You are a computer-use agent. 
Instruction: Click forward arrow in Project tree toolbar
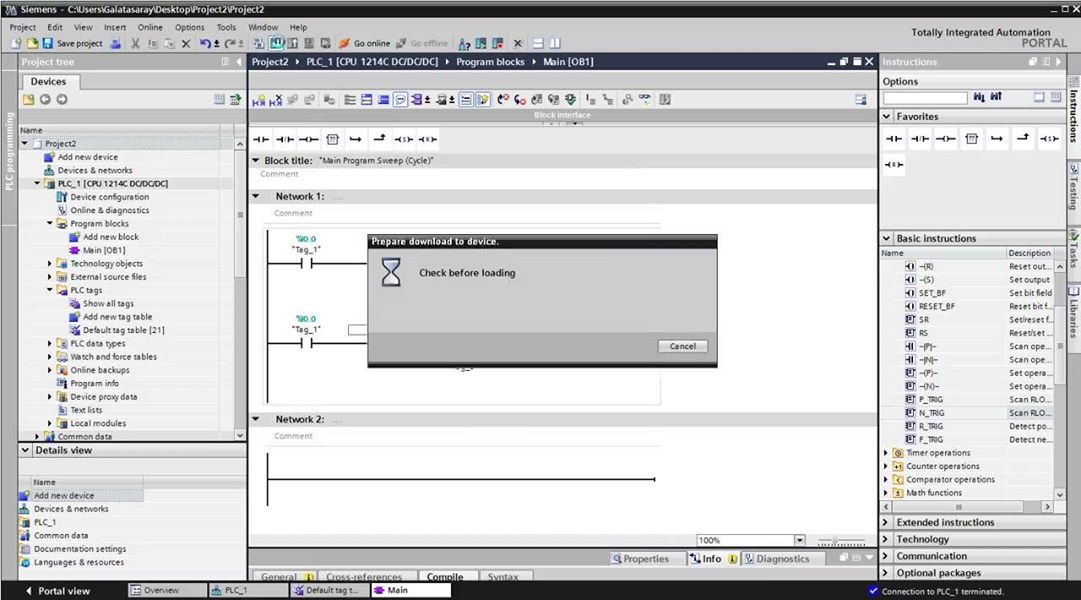point(62,99)
